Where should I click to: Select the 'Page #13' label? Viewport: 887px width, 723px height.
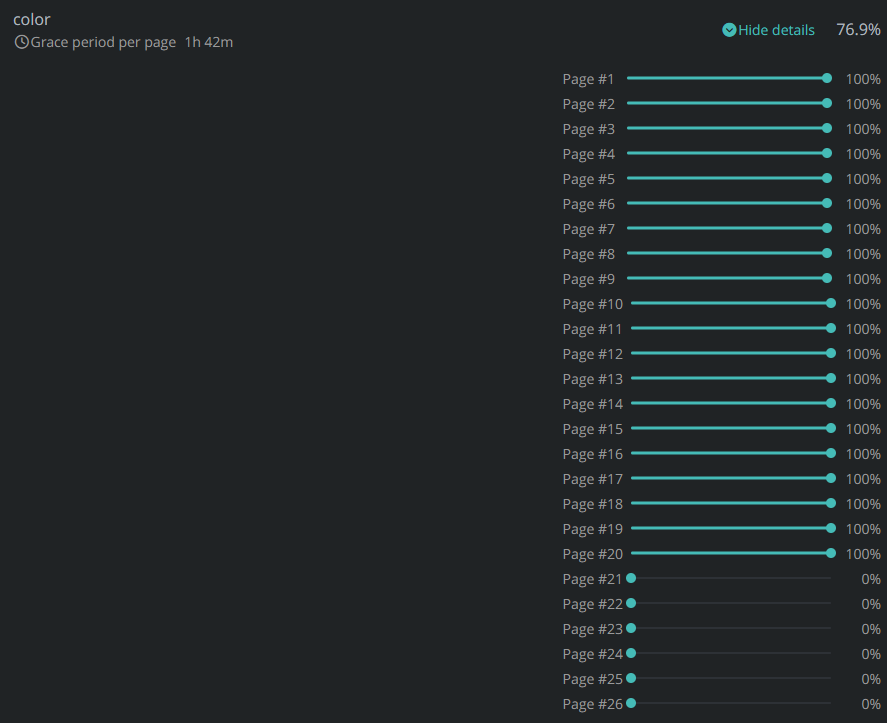click(592, 379)
